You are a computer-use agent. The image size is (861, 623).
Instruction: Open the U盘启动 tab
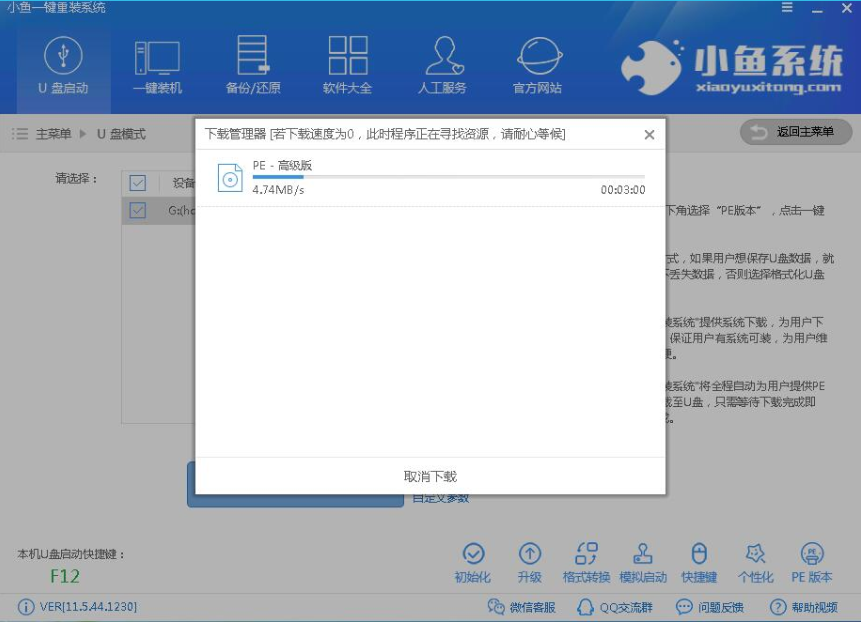pos(63,66)
